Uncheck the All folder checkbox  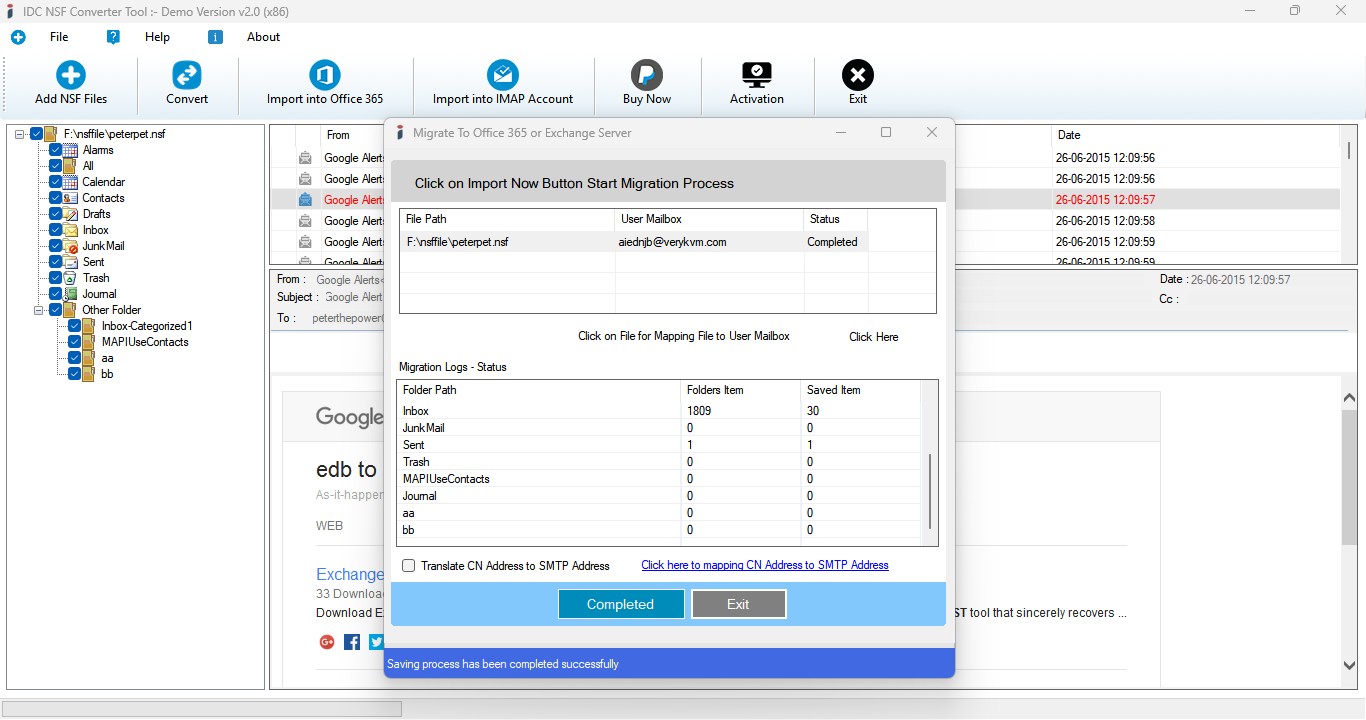tap(56, 166)
